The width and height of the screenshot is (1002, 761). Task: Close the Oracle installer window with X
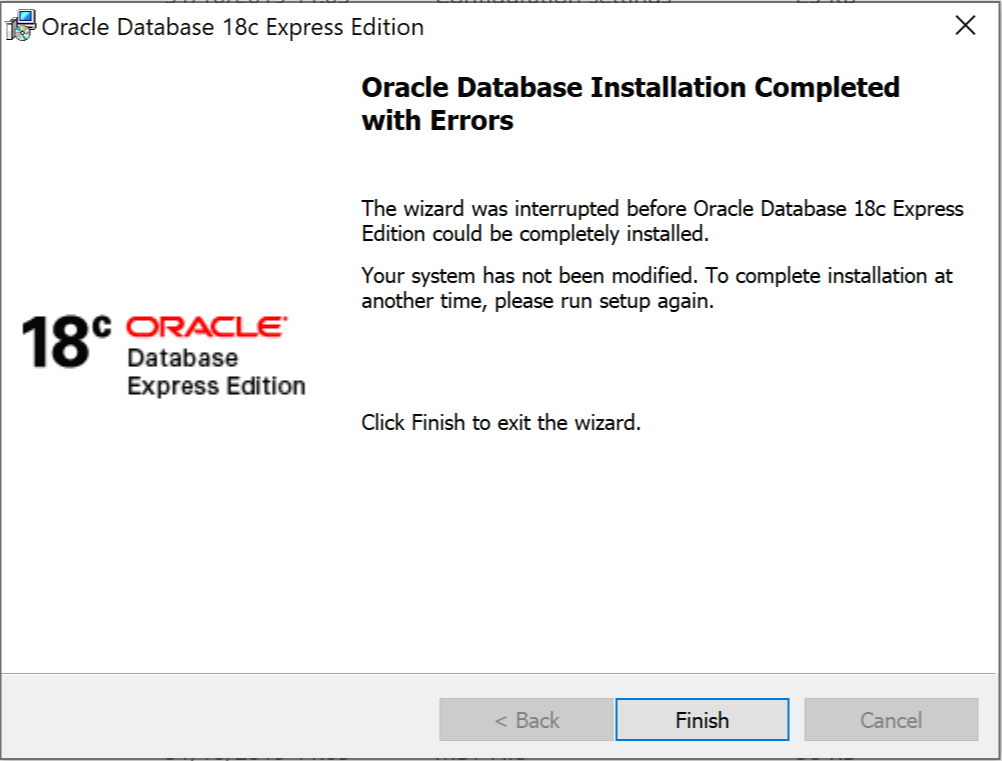[x=965, y=26]
